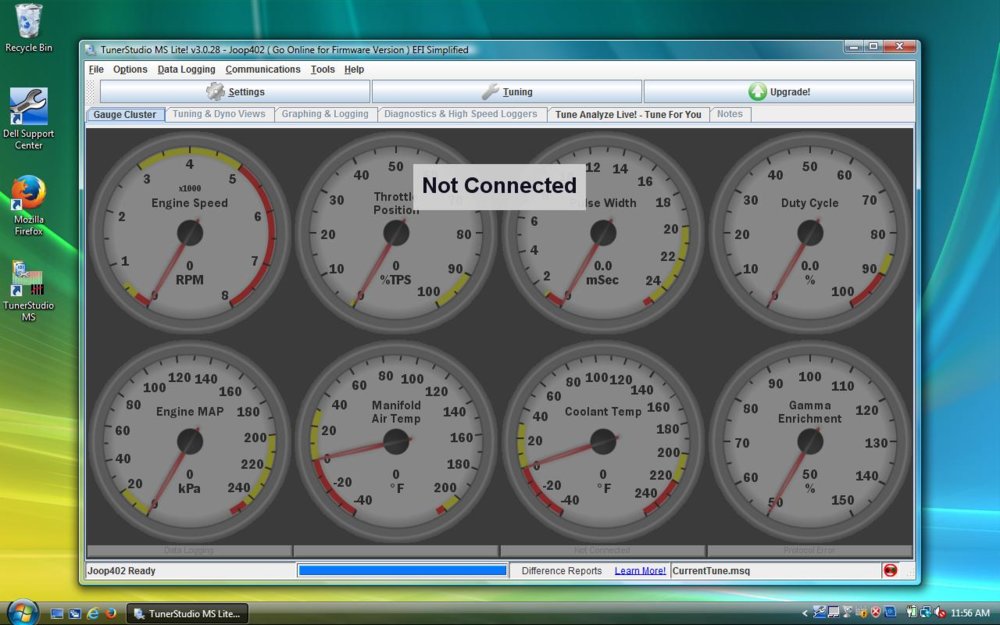This screenshot has height=625, width=1000.
Task: Open the Recycle Bin desktop icon
Action: coord(29,22)
